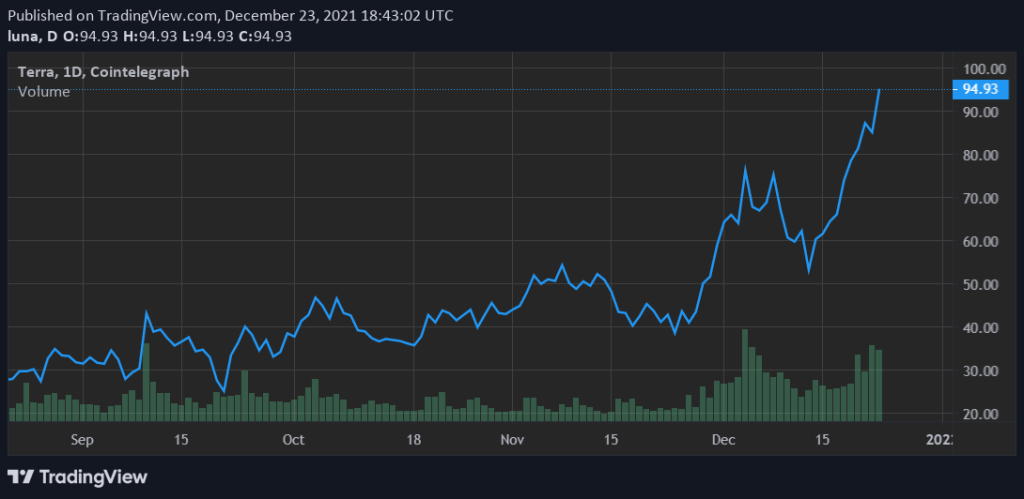Click the blue 94.93 current price tag
The height and width of the screenshot is (499, 1024).
tap(979, 89)
